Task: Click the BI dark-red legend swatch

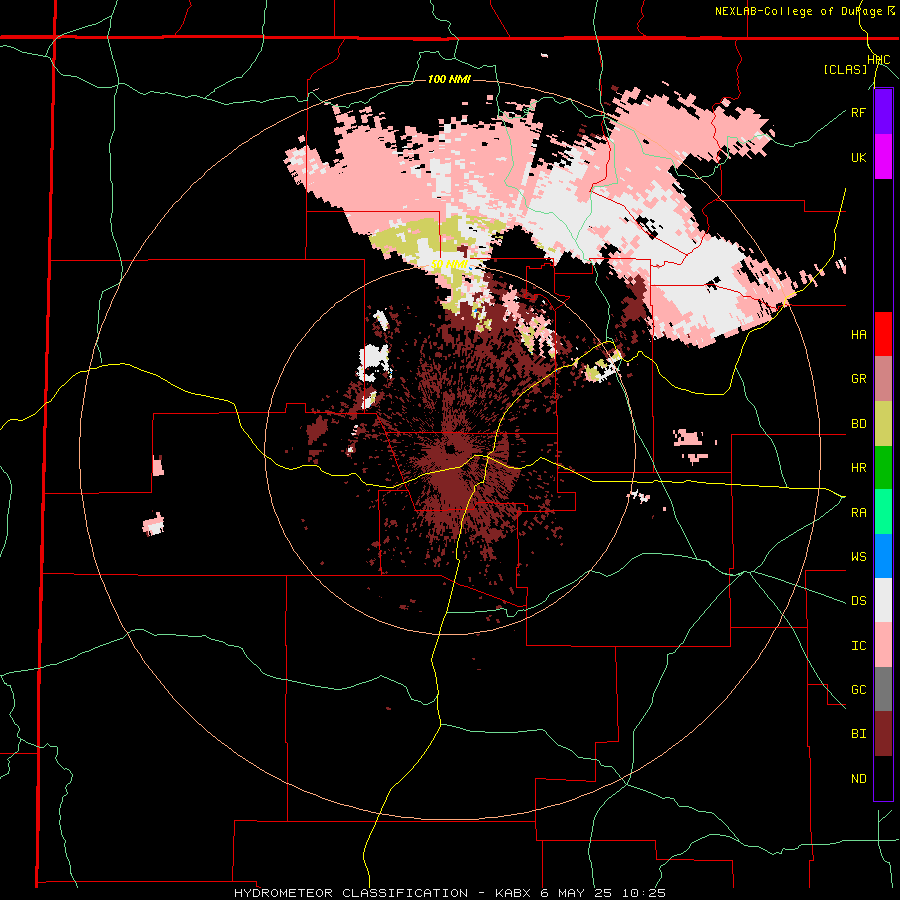Action: tap(883, 734)
